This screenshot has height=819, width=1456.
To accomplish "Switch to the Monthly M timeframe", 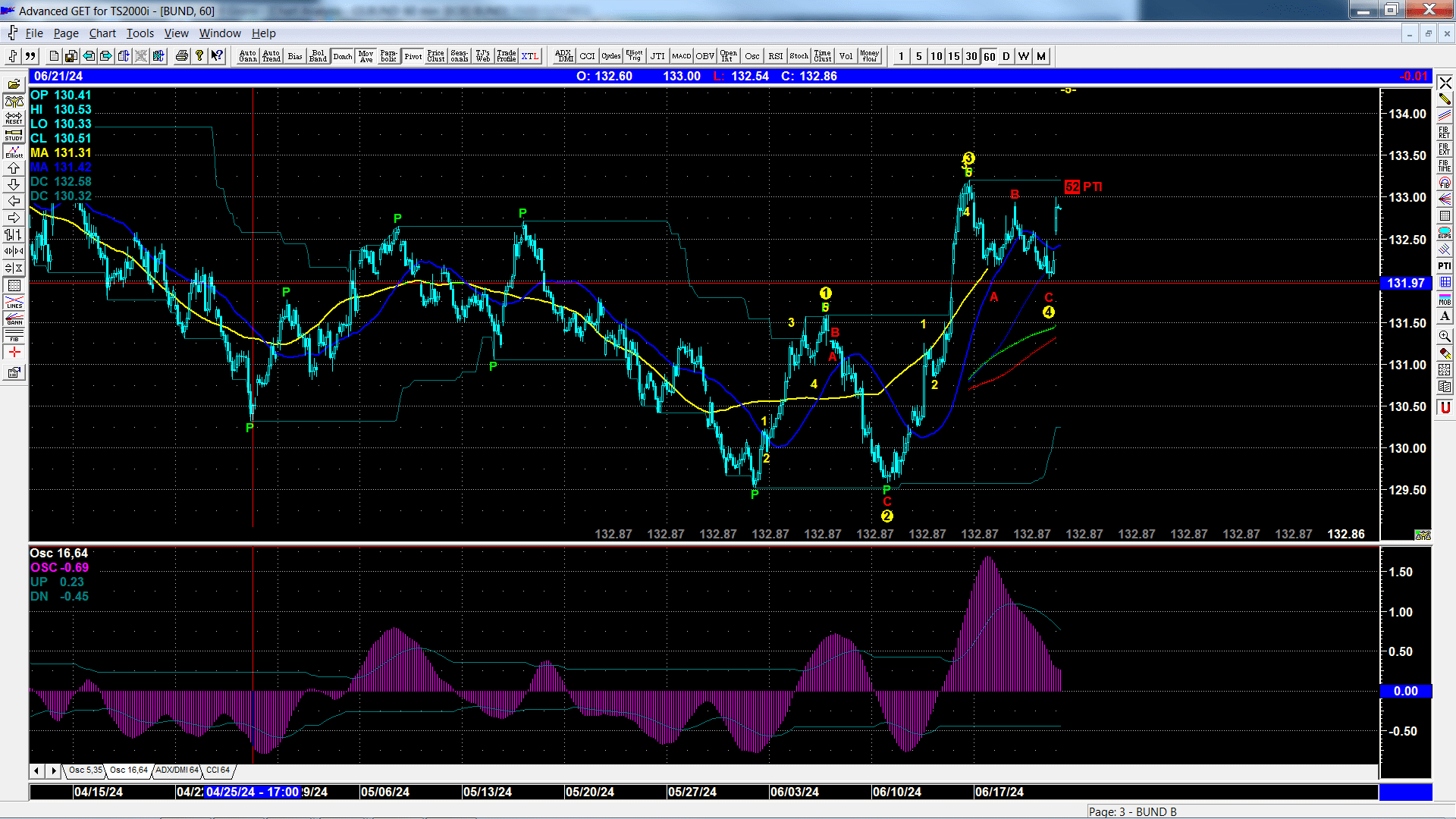I will (1041, 56).
